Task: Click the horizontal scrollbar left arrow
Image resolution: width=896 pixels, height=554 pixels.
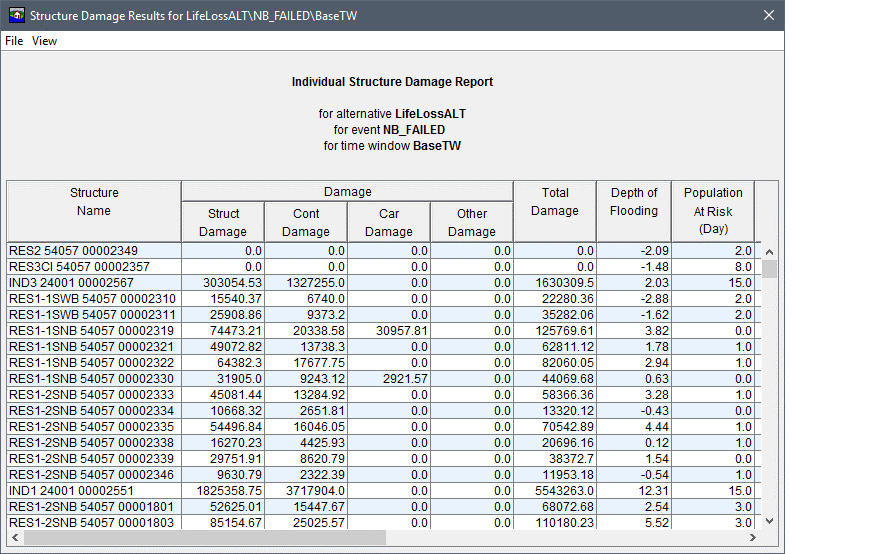Action: [x=15, y=537]
